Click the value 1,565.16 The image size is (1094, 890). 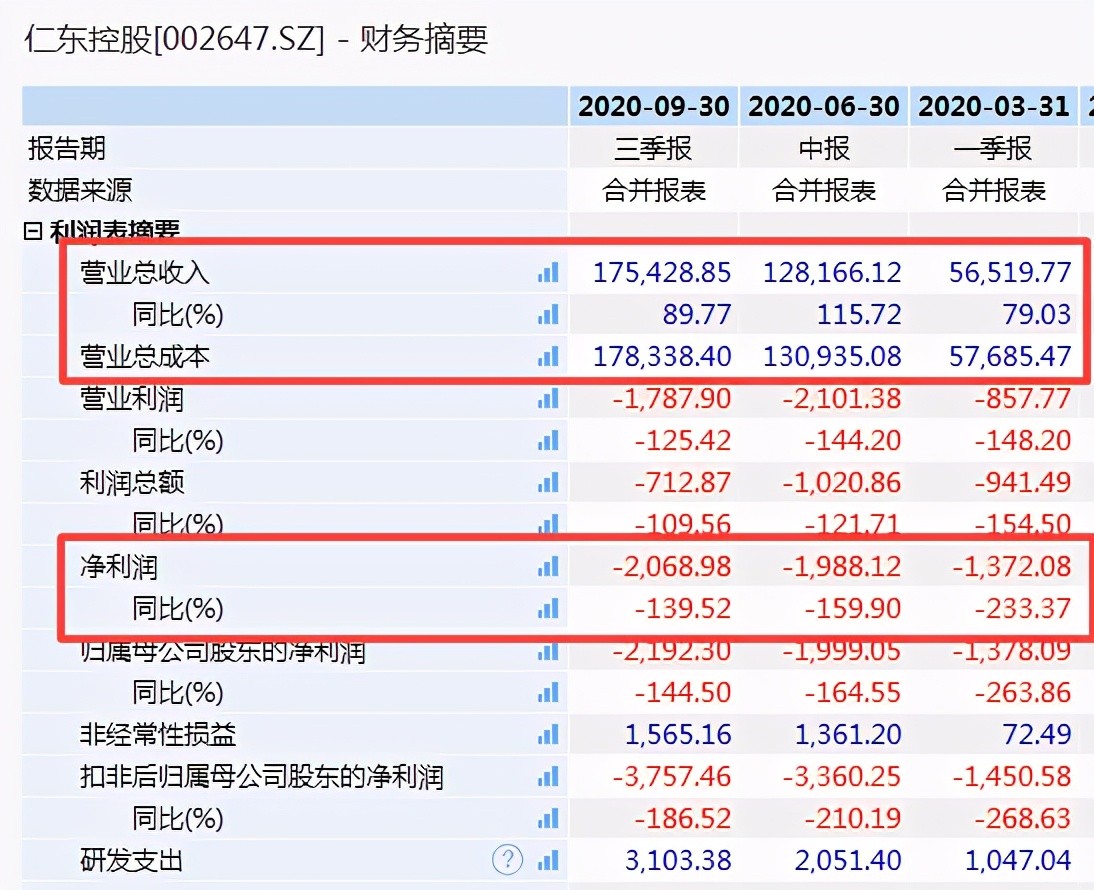point(678,734)
